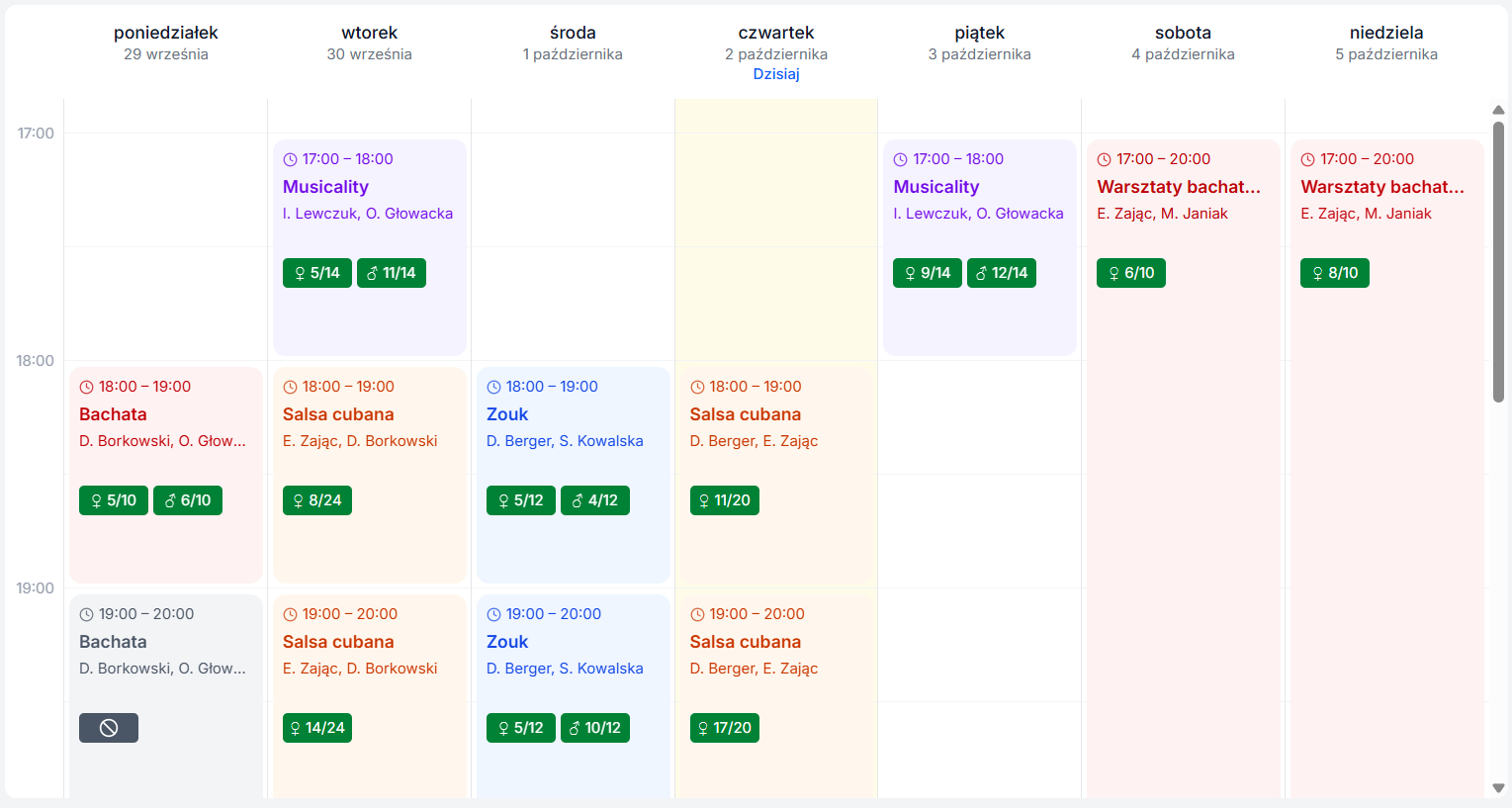Click the Dzisiaj link under czwartek

coord(775,74)
